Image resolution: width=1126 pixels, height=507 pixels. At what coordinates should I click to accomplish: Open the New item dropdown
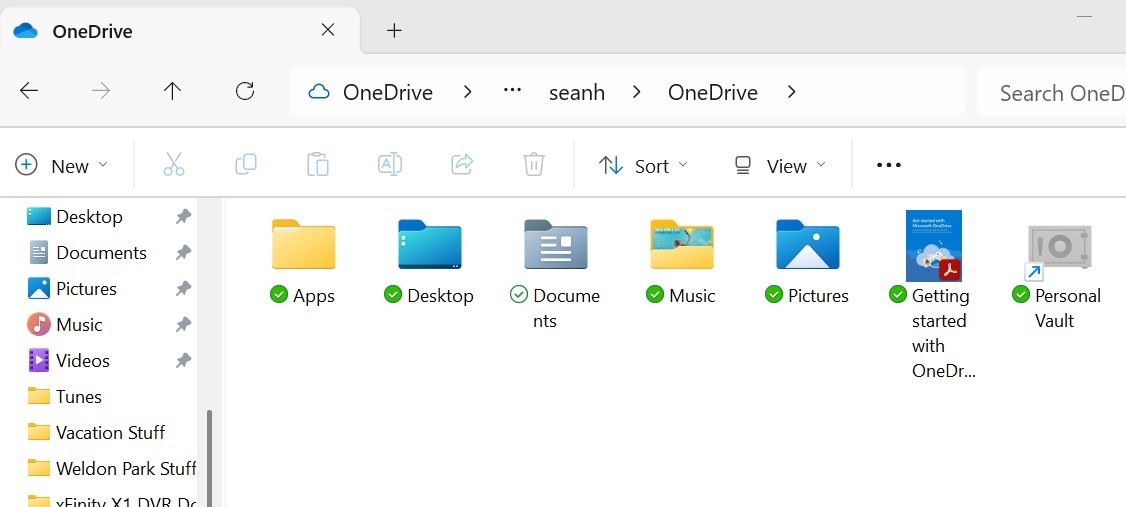click(62, 165)
